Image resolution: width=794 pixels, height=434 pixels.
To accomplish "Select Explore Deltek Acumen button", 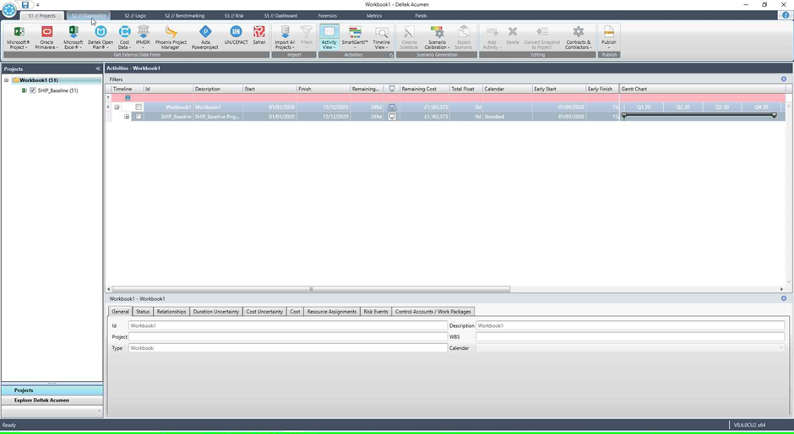I will point(52,400).
